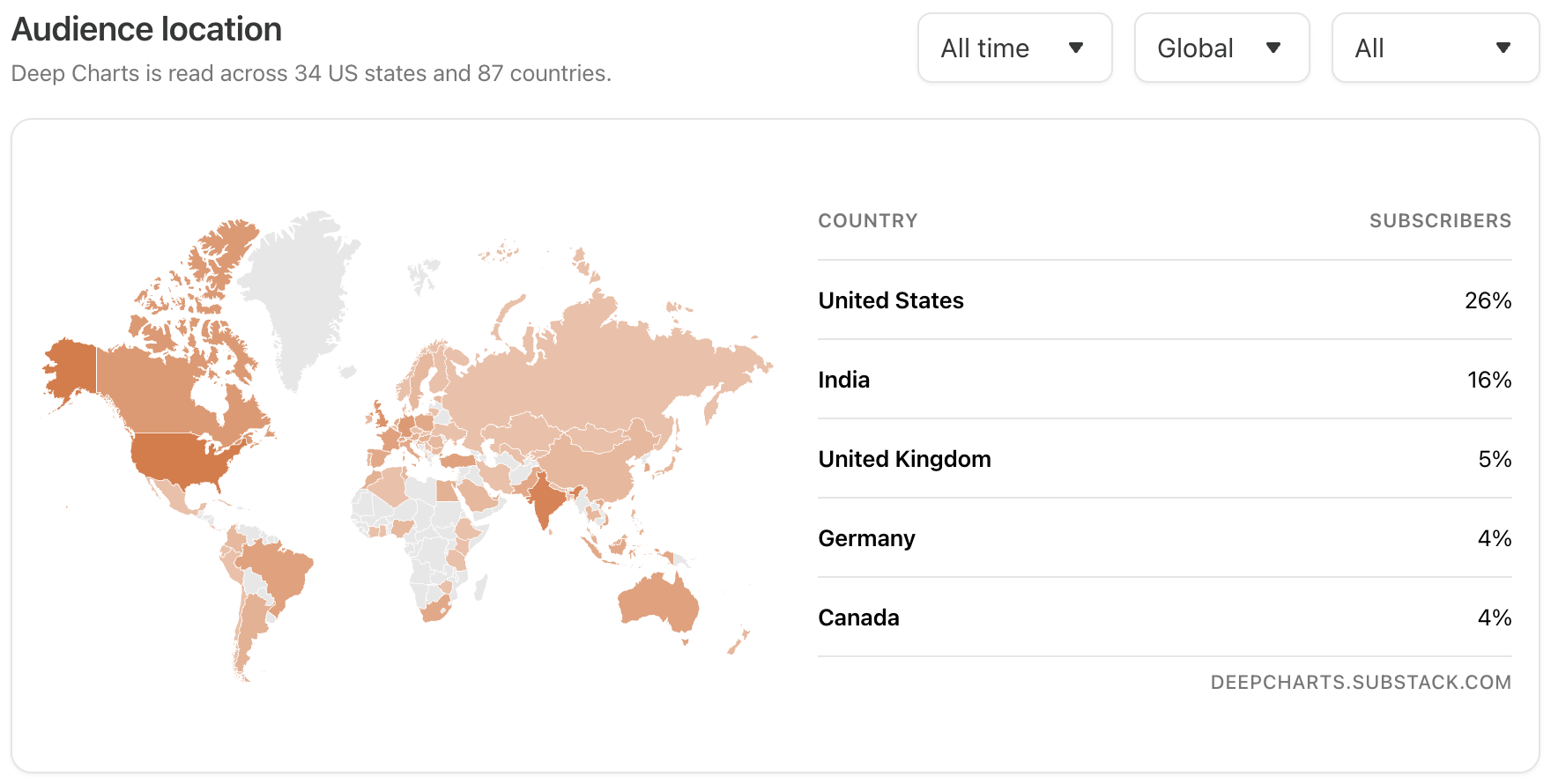This screenshot has height=784, width=1551.
Task: Click the chevron arrow on All filter
Action: 1505,50
